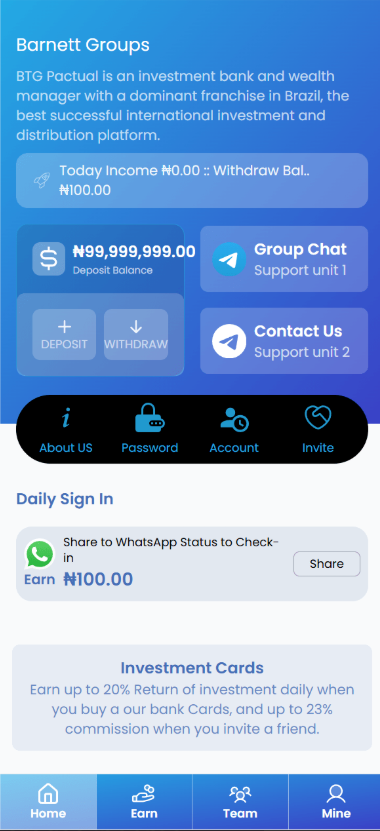
Task: Open the Earn tab
Action: pos(144,801)
